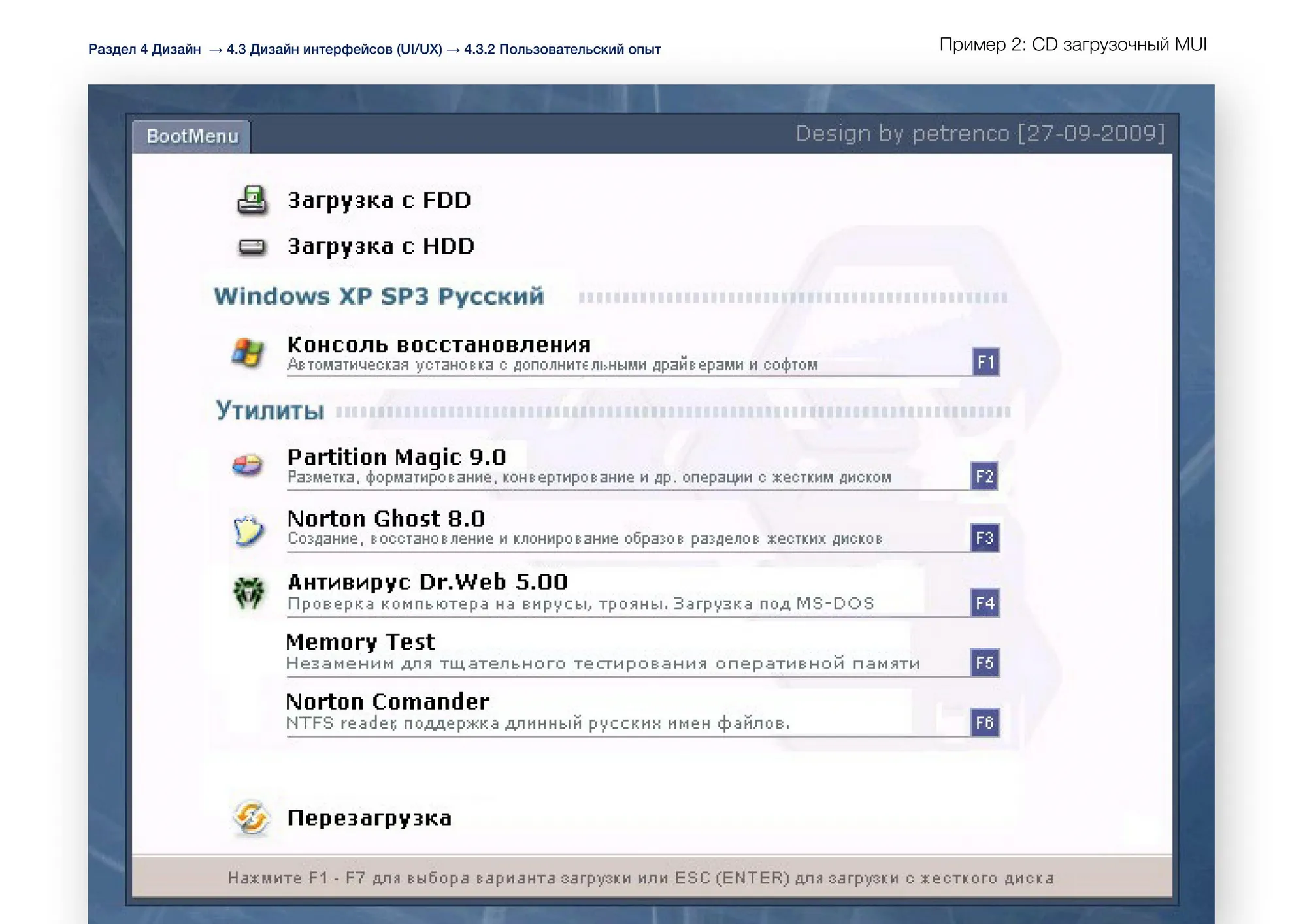This screenshot has height=924, width=1307.
Task: Click the Partition Magic pie-disk icon
Action: click(x=248, y=465)
